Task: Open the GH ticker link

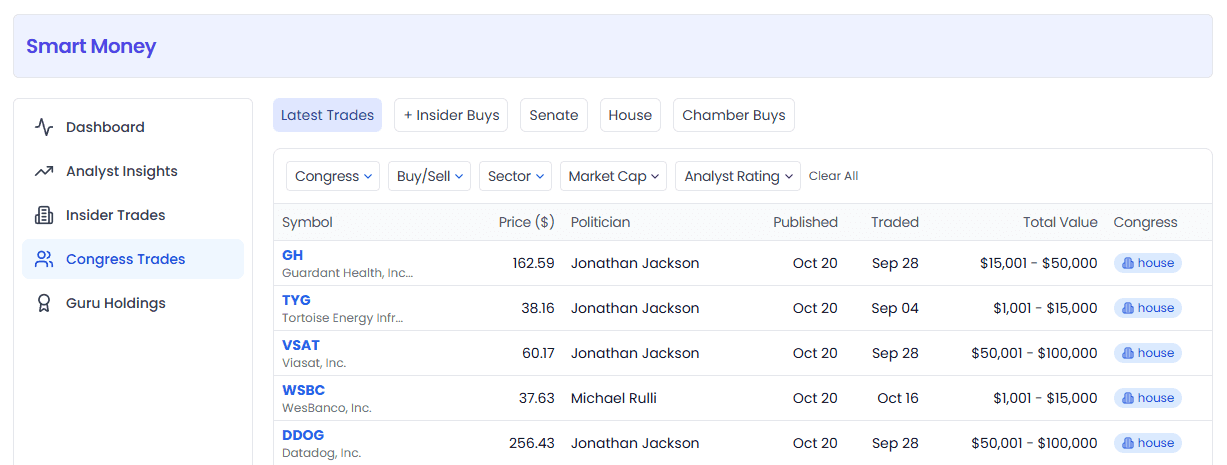Action: click(x=292, y=255)
